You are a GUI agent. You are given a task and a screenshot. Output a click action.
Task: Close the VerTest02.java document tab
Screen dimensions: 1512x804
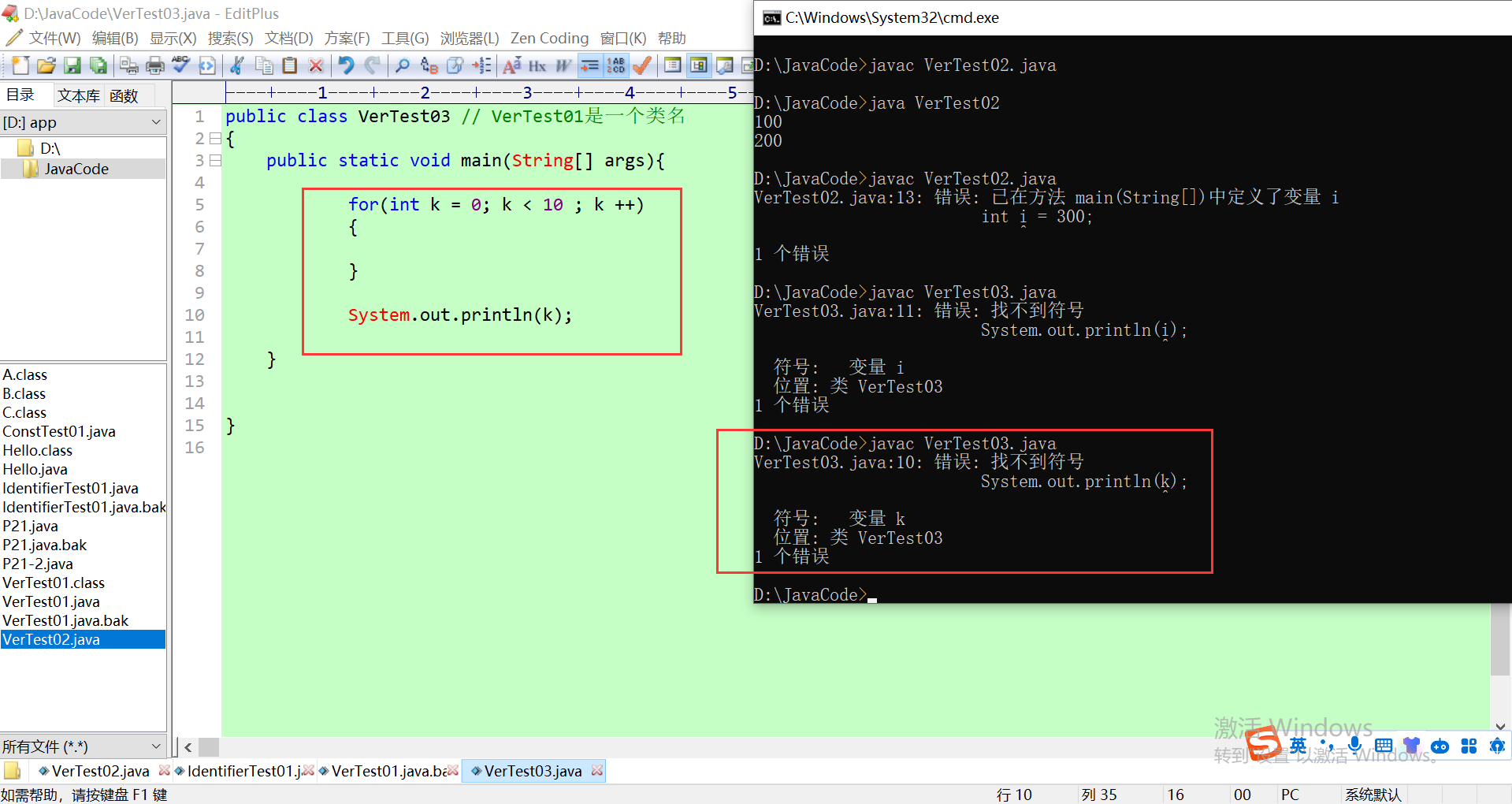tap(164, 771)
